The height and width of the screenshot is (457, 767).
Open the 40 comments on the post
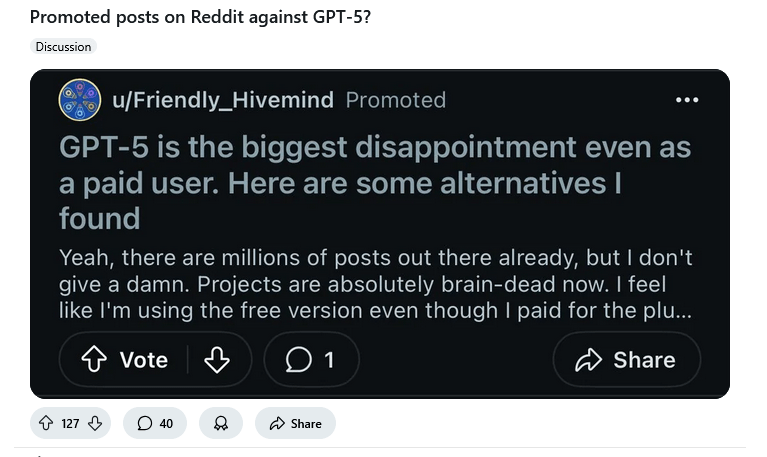(155, 423)
